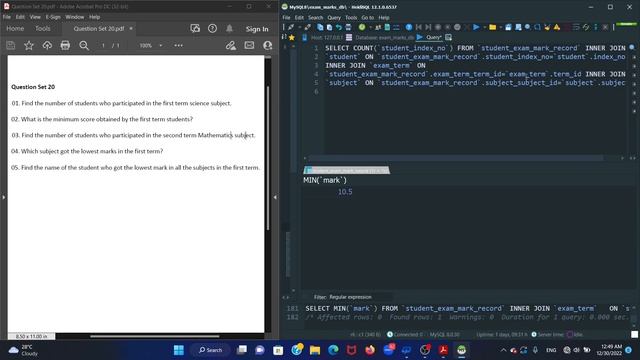Add a new query tab icon
The width and height of the screenshot is (640, 360).
(x=449, y=38)
